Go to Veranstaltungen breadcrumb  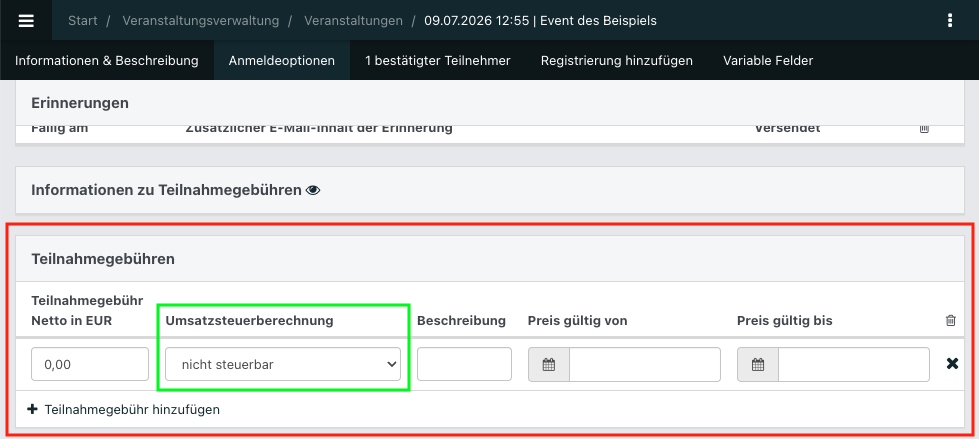pyautogui.click(x=353, y=21)
